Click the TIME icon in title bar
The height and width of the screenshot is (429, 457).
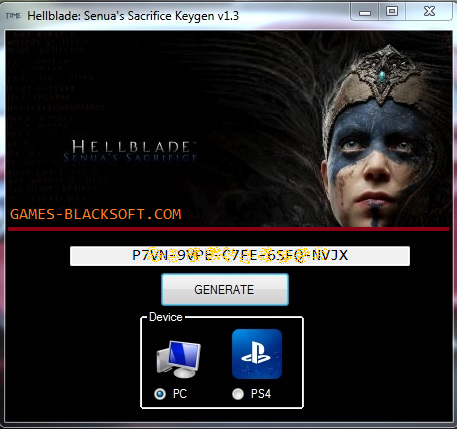[x=13, y=16]
